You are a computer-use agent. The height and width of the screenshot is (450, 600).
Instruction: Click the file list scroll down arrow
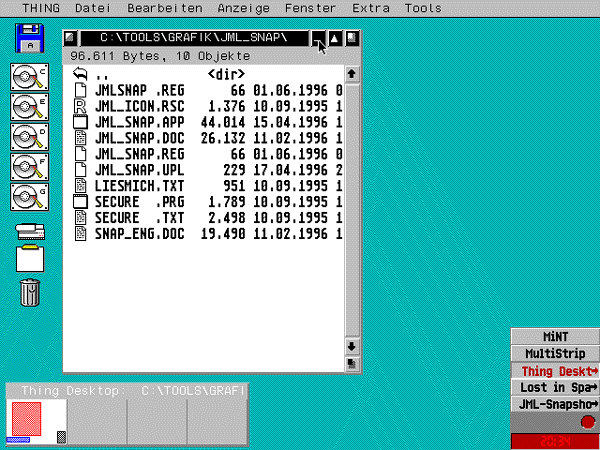coord(351,347)
